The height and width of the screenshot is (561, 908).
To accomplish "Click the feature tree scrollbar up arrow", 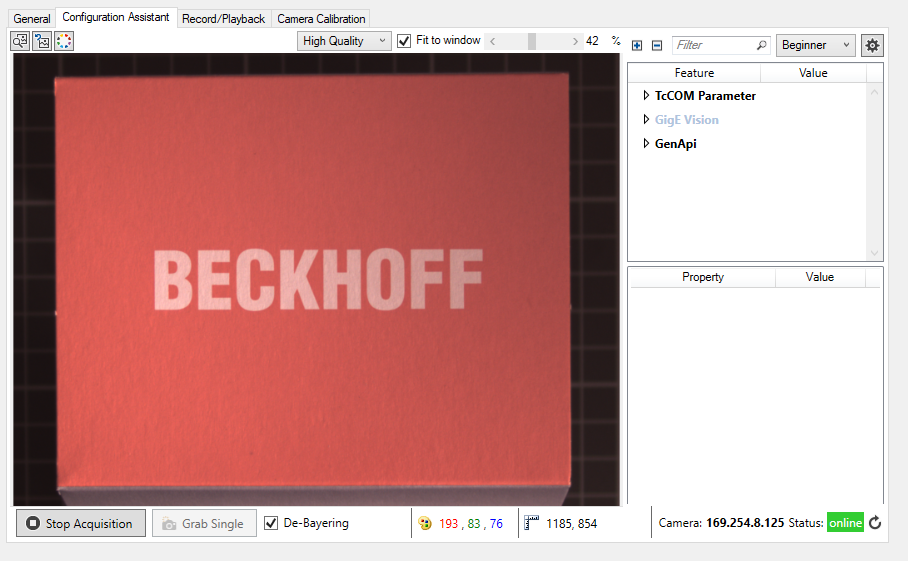I will tap(874, 92).
